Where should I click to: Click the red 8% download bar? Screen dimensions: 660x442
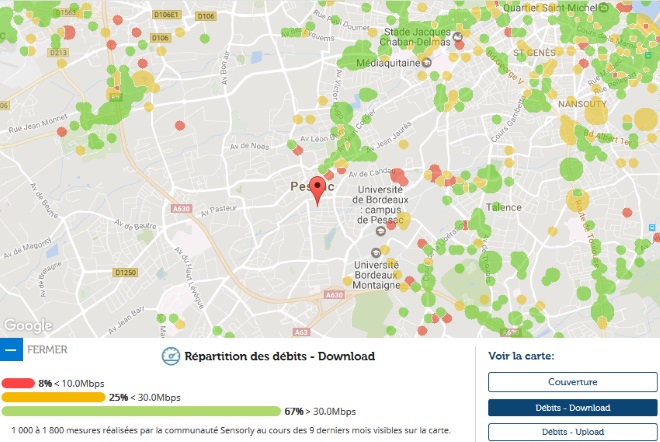[18, 383]
